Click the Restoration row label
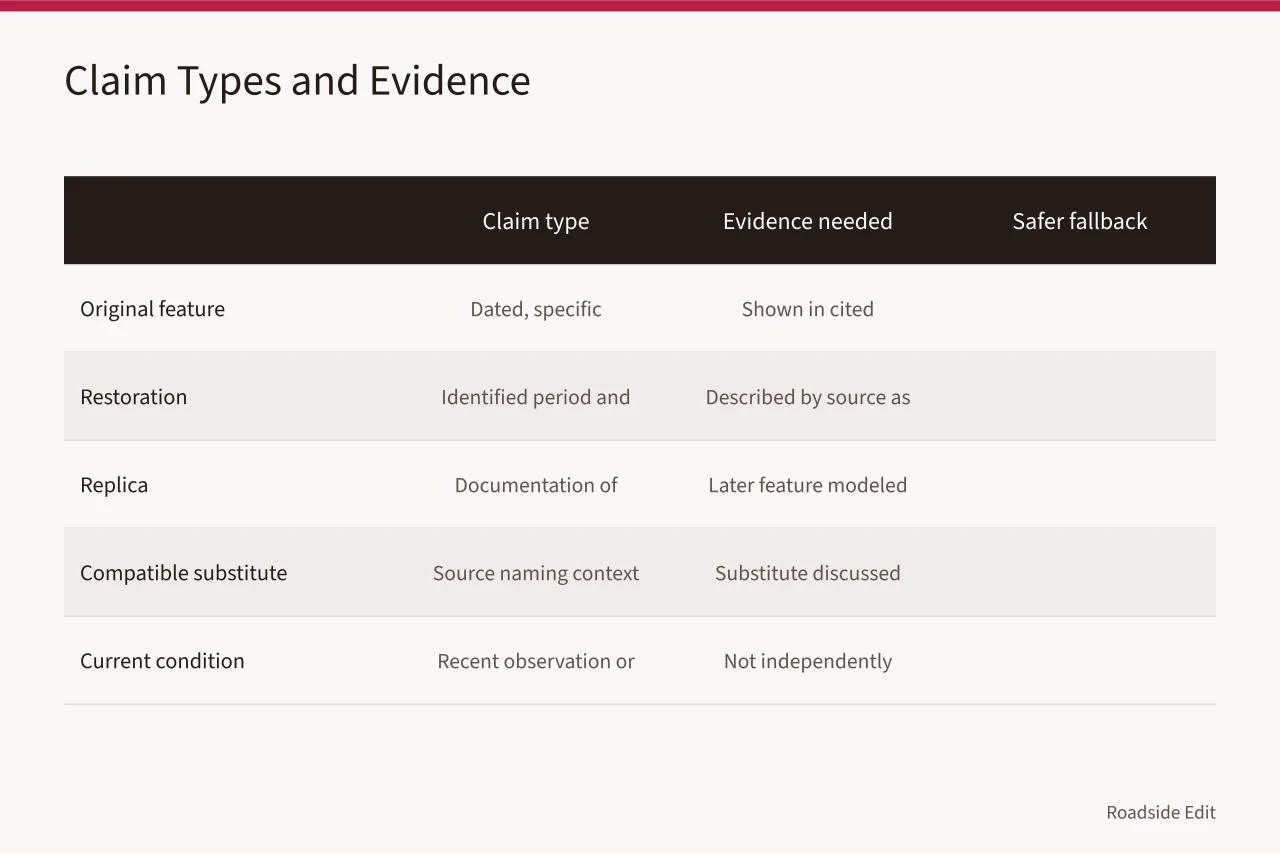 pos(133,397)
